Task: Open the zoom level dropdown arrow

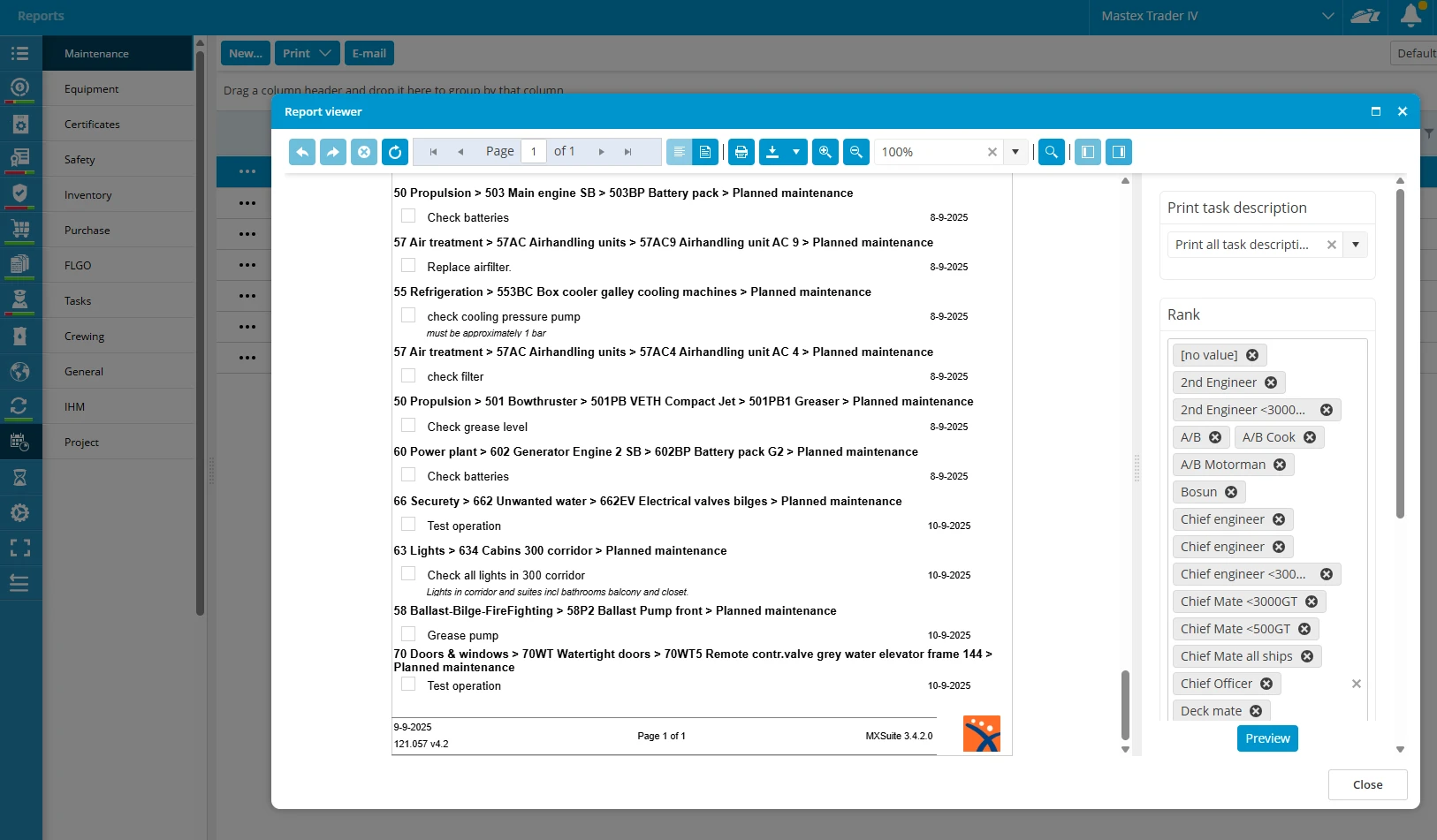Action: pyautogui.click(x=1015, y=152)
